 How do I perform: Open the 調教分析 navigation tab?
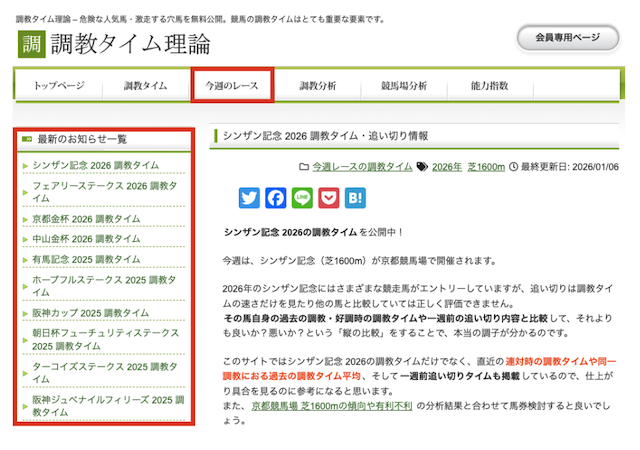coord(318,86)
